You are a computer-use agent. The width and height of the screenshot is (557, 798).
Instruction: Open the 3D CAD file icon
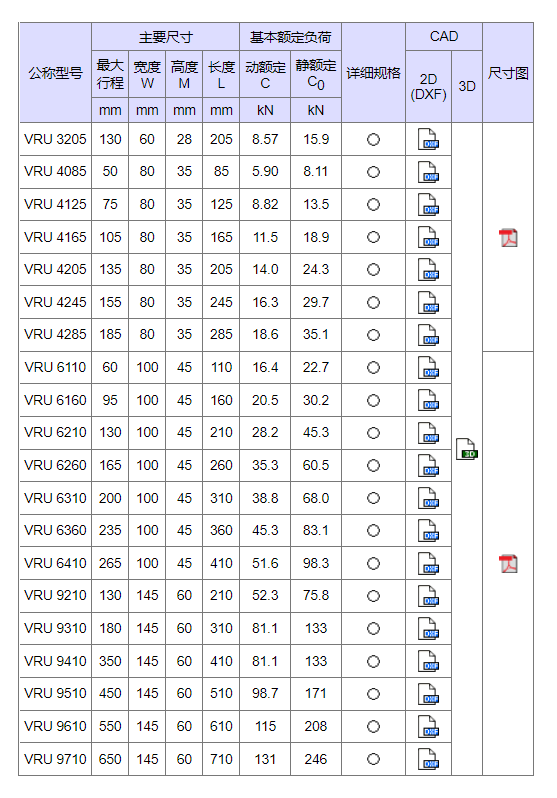tap(467, 449)
